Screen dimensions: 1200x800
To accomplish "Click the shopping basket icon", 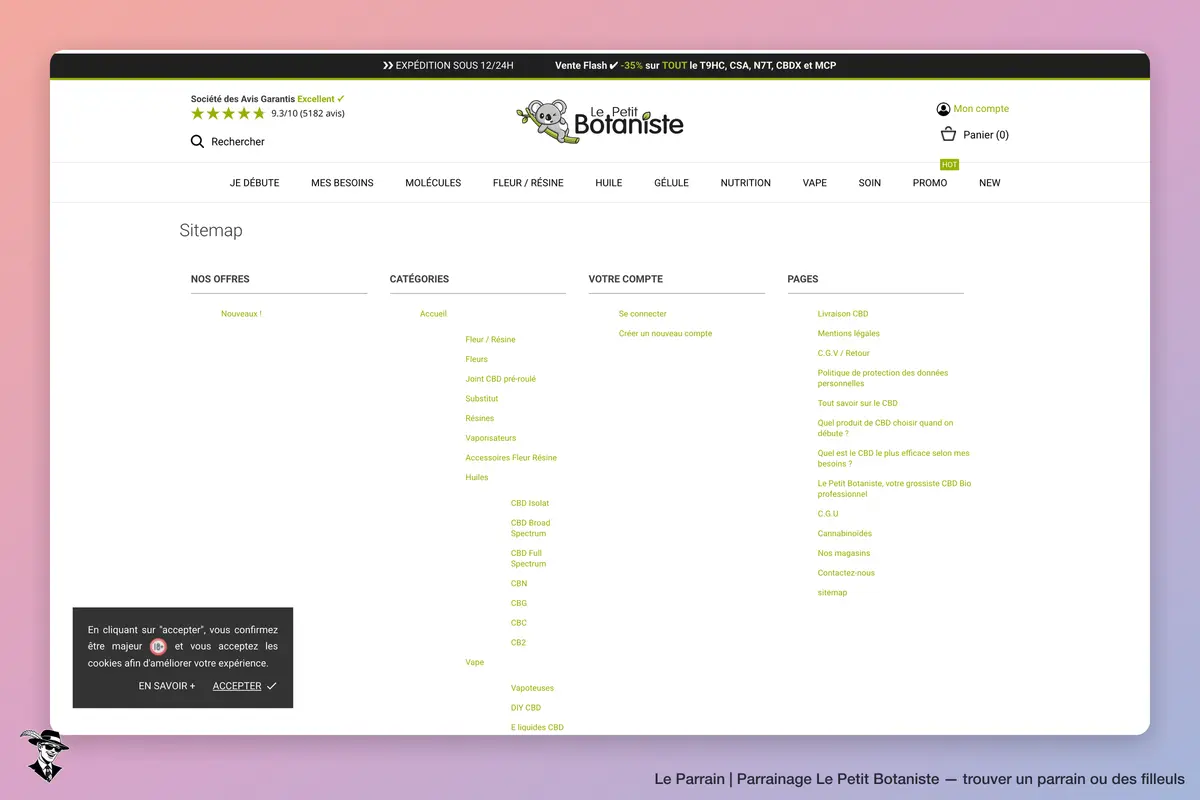I will (948, 134).
